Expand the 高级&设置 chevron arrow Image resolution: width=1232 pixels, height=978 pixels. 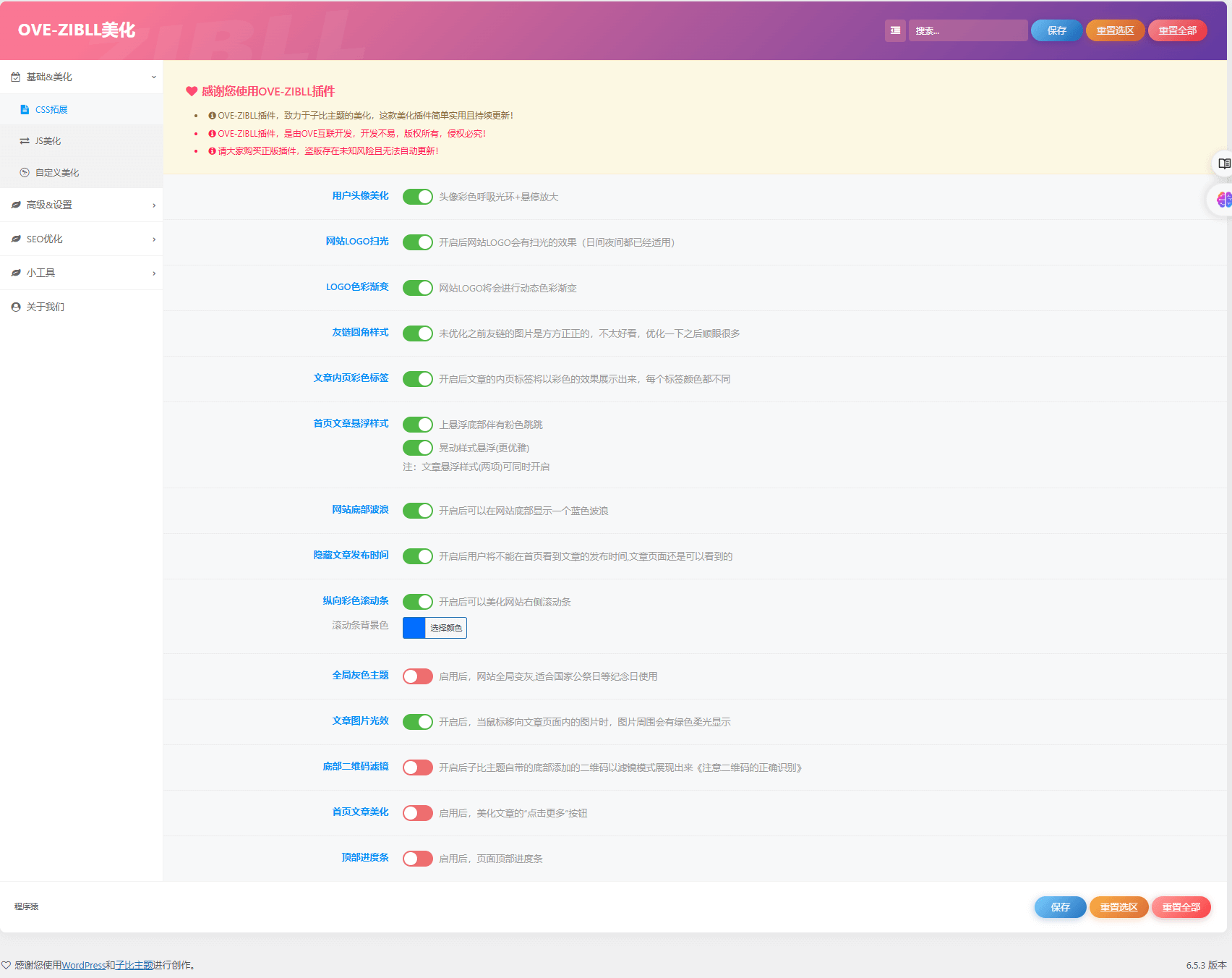[153, 205]
